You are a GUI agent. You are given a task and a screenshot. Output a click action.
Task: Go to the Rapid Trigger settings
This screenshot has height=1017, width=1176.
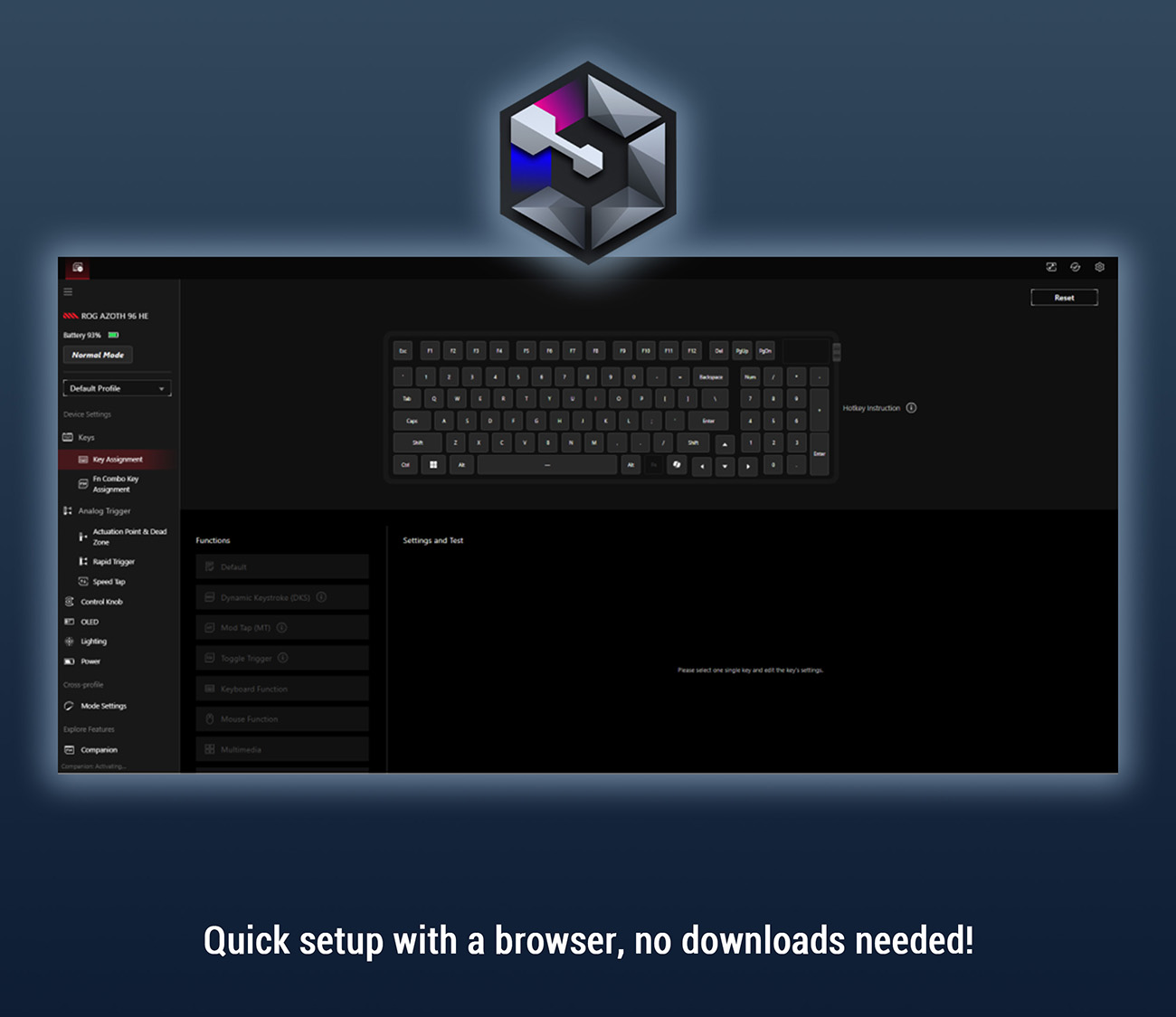point(113,562)
